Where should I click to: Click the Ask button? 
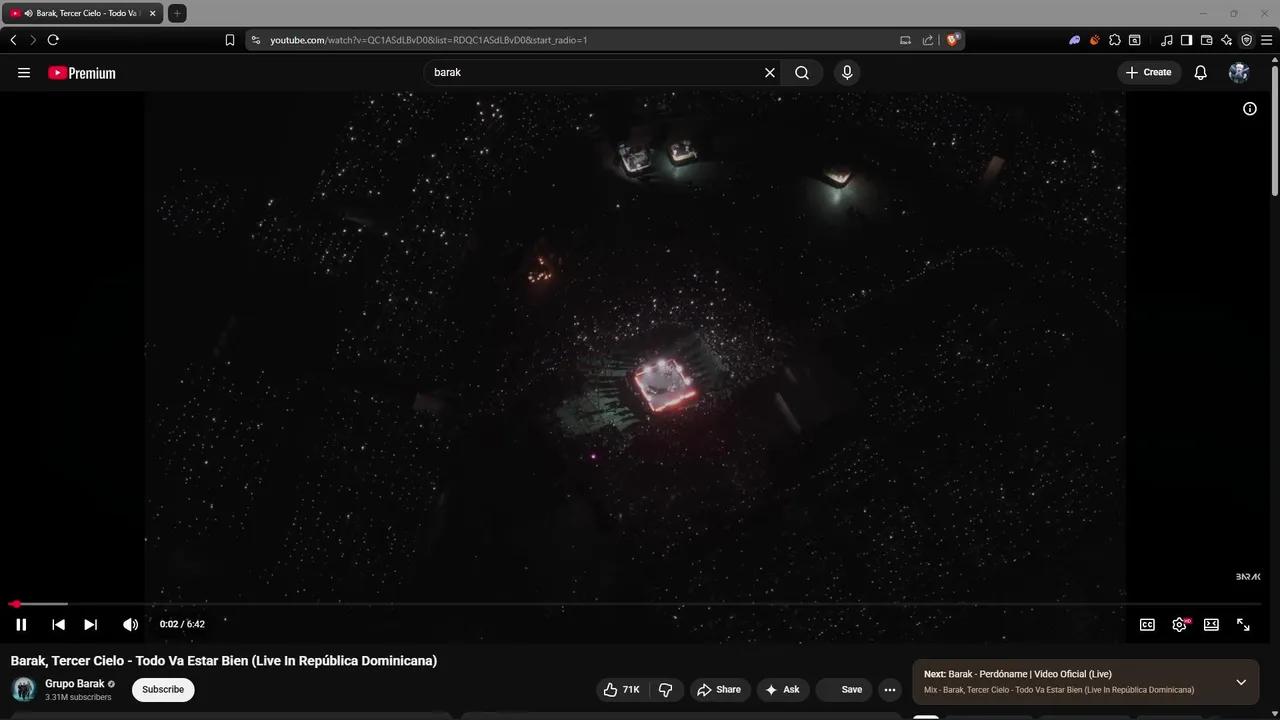(782, 690)
